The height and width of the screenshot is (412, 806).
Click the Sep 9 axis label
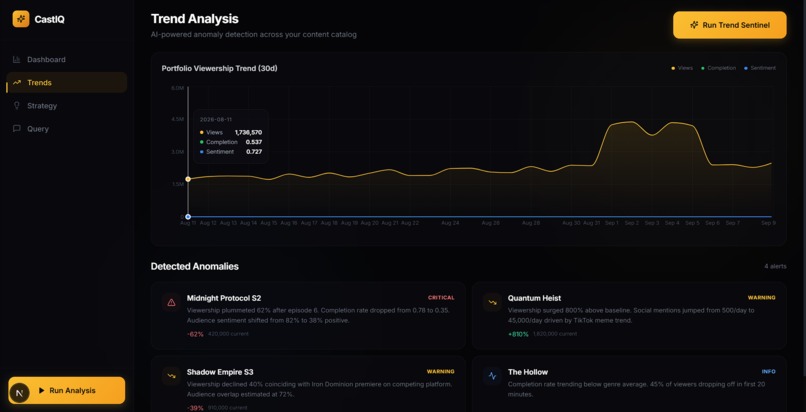pyautogui.click(x=768, y=223)
